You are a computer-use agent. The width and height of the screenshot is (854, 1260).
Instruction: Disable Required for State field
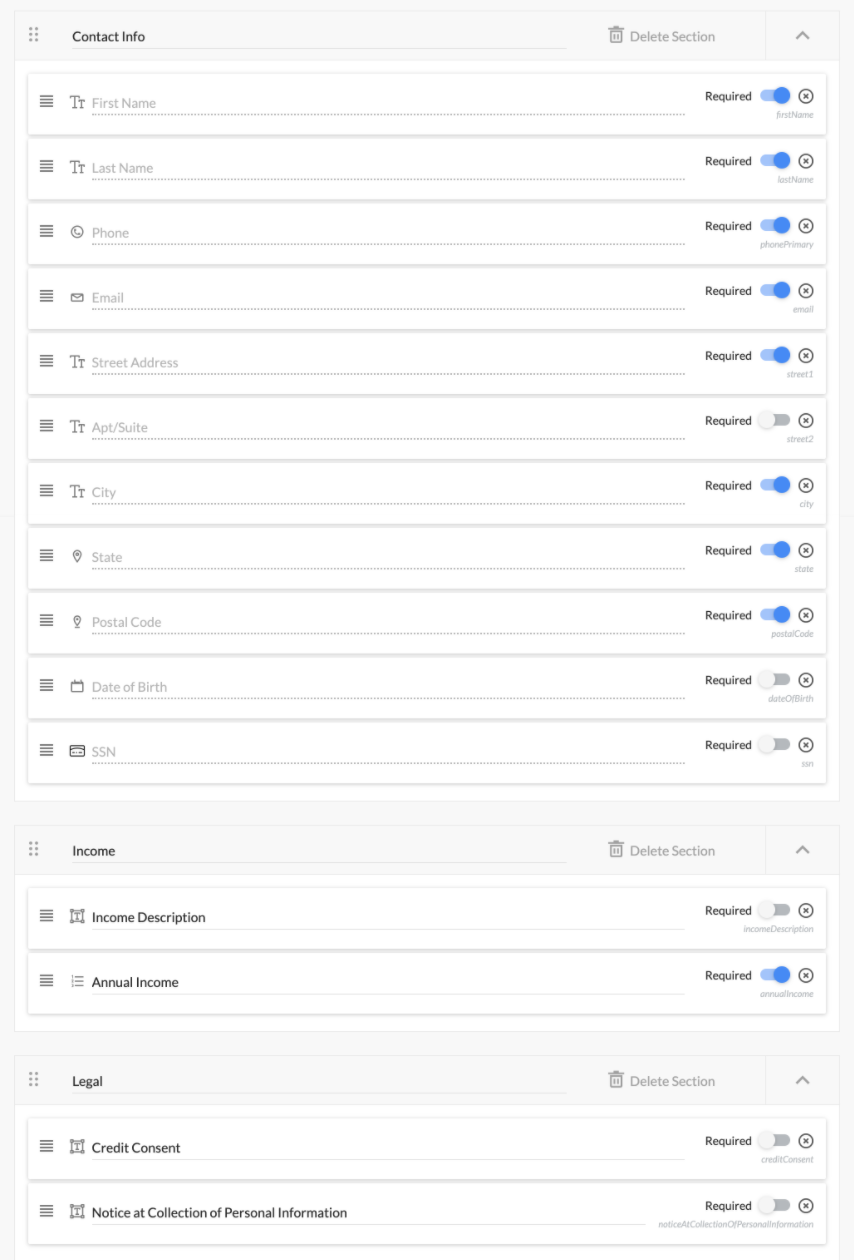(775, 550)
